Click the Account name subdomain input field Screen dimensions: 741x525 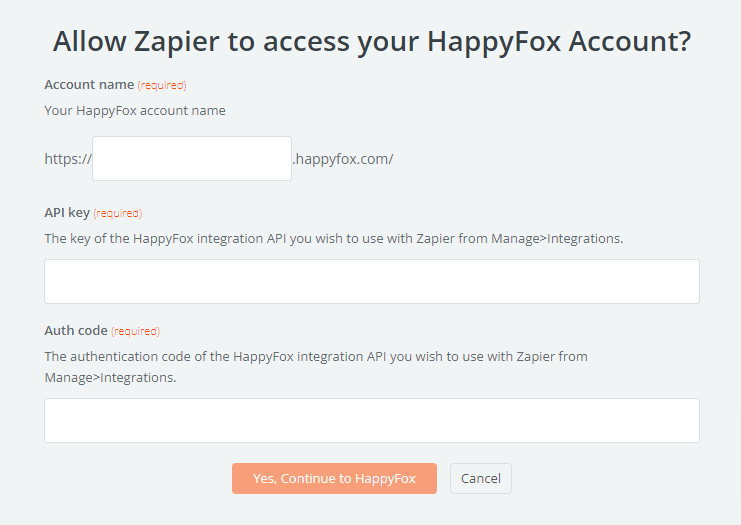(x=192, y=158)
